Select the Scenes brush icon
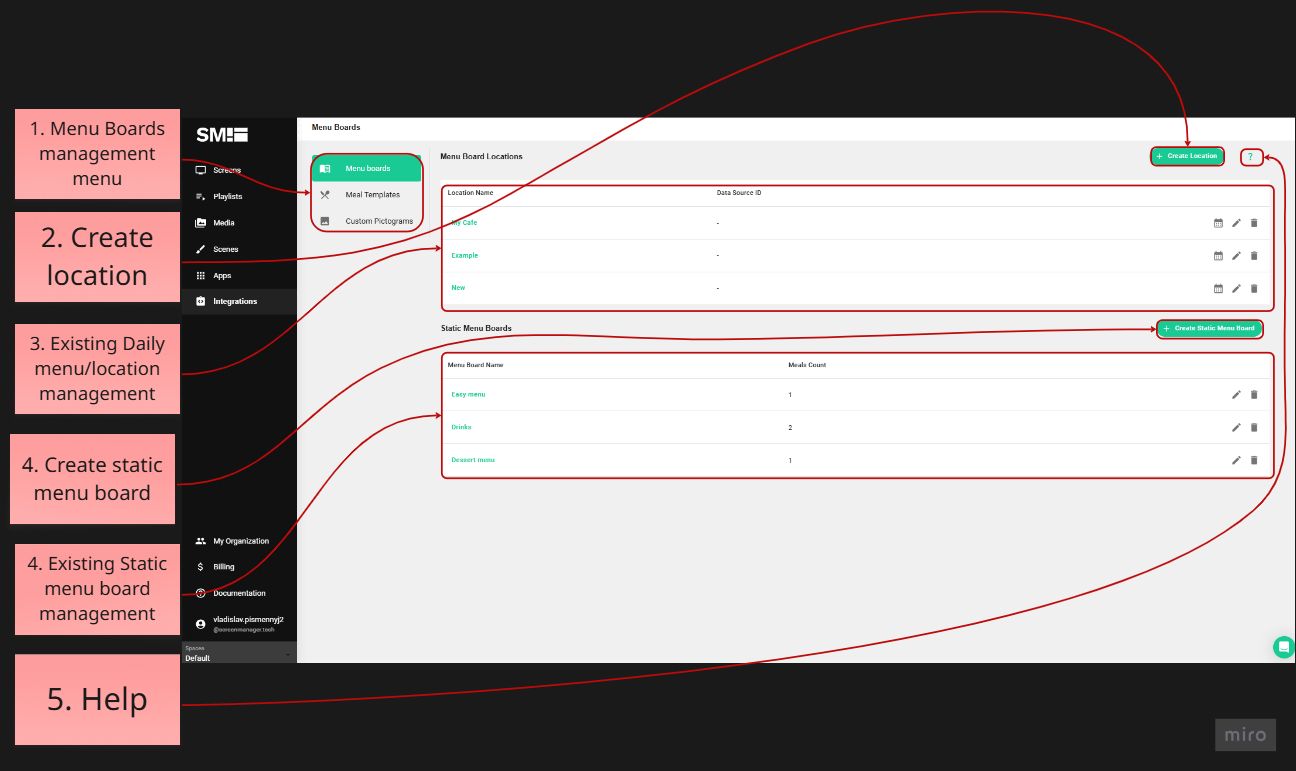The width and height of the screenshot is (1296, 771). point(202,248)
